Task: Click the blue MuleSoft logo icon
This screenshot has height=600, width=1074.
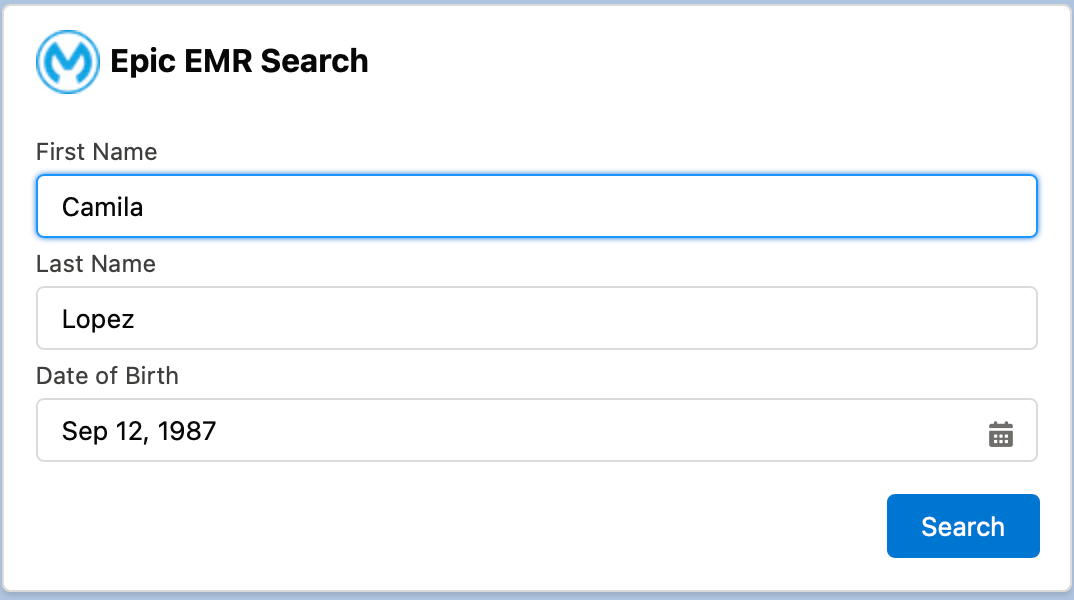Action: click(x=68, y=62)
